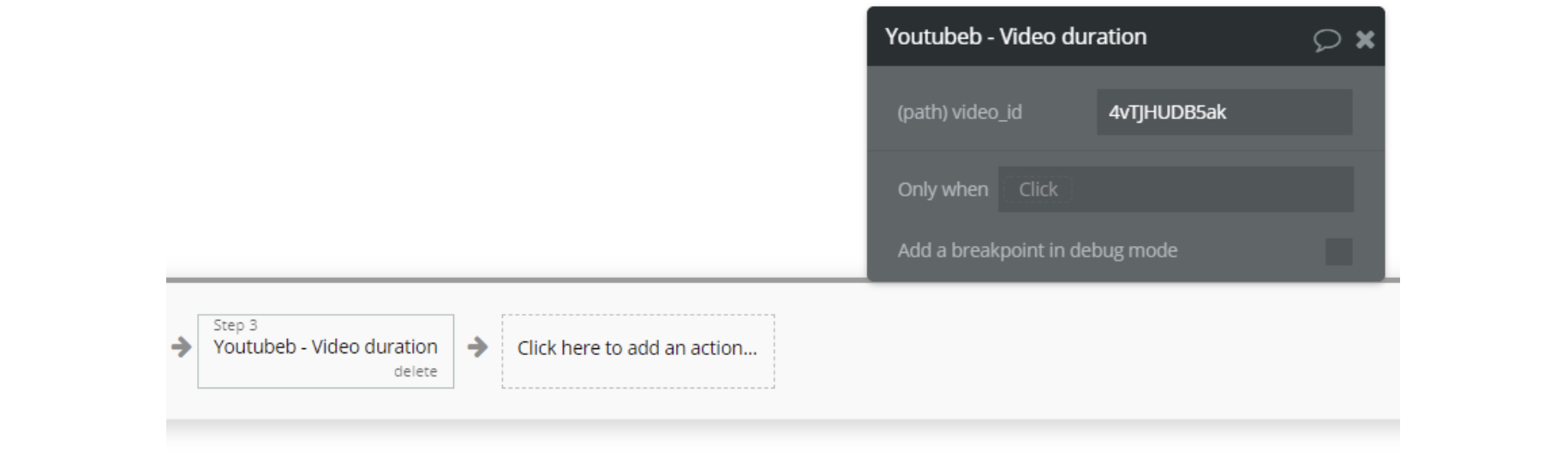
Task: Click the blank area of the Only when field
Action: pos(1208,190)
